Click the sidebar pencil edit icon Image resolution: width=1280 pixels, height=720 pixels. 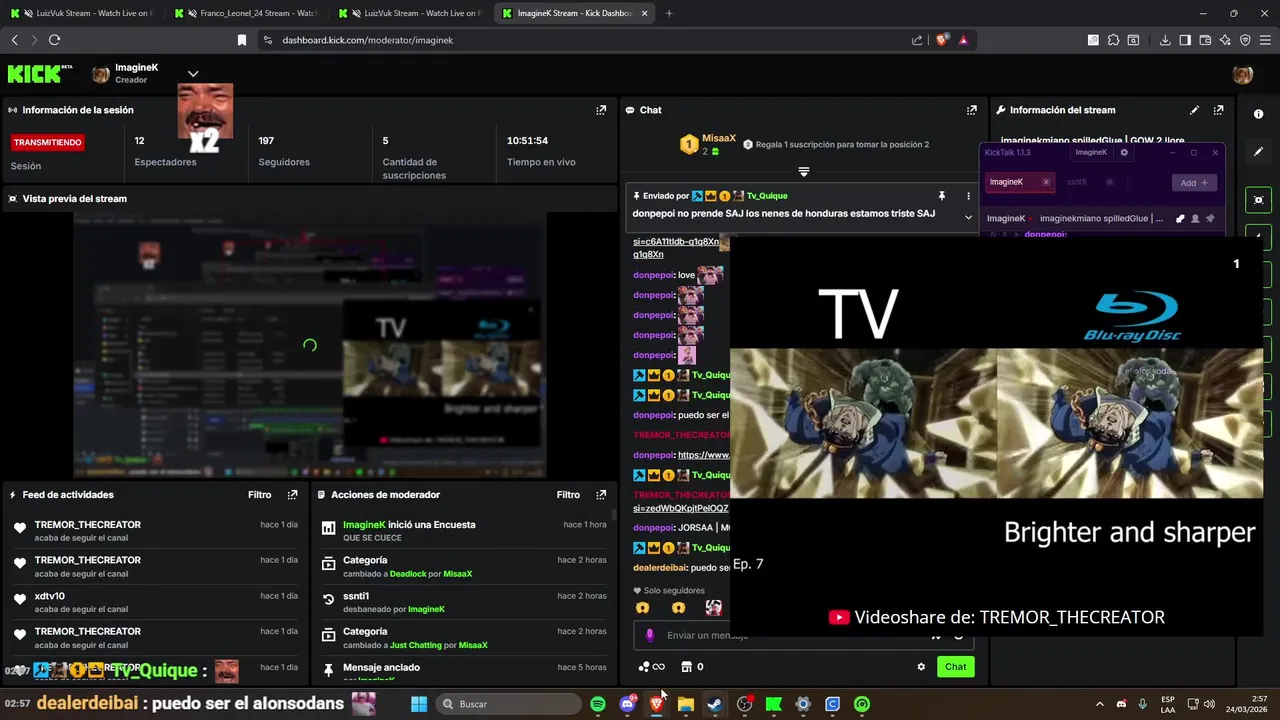coord(1258,152)
